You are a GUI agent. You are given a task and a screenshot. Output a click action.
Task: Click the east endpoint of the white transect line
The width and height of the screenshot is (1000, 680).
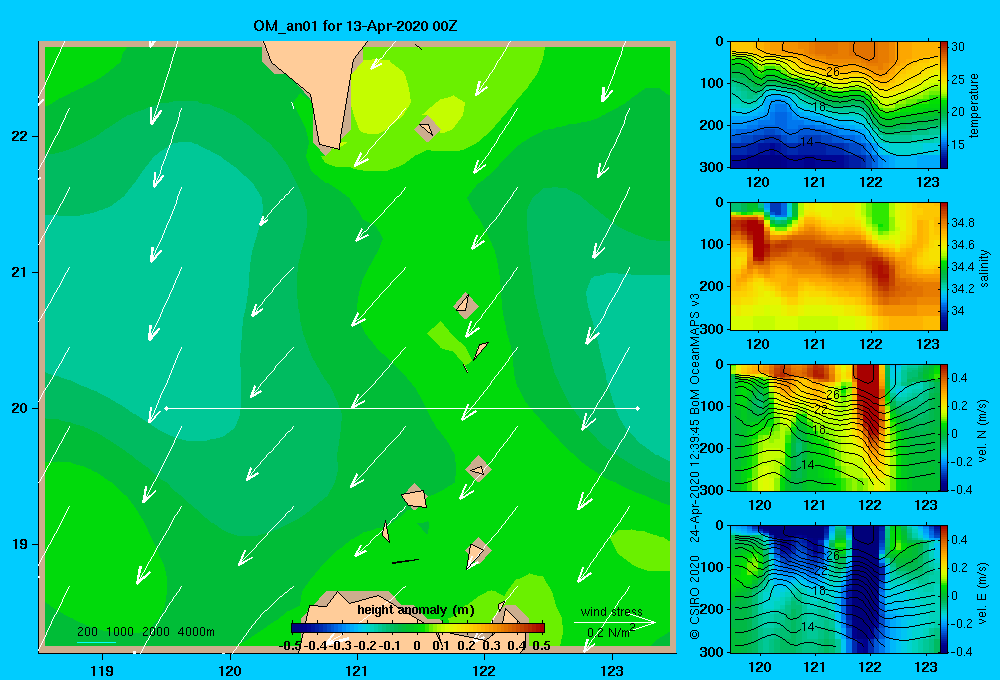[638, 408]
